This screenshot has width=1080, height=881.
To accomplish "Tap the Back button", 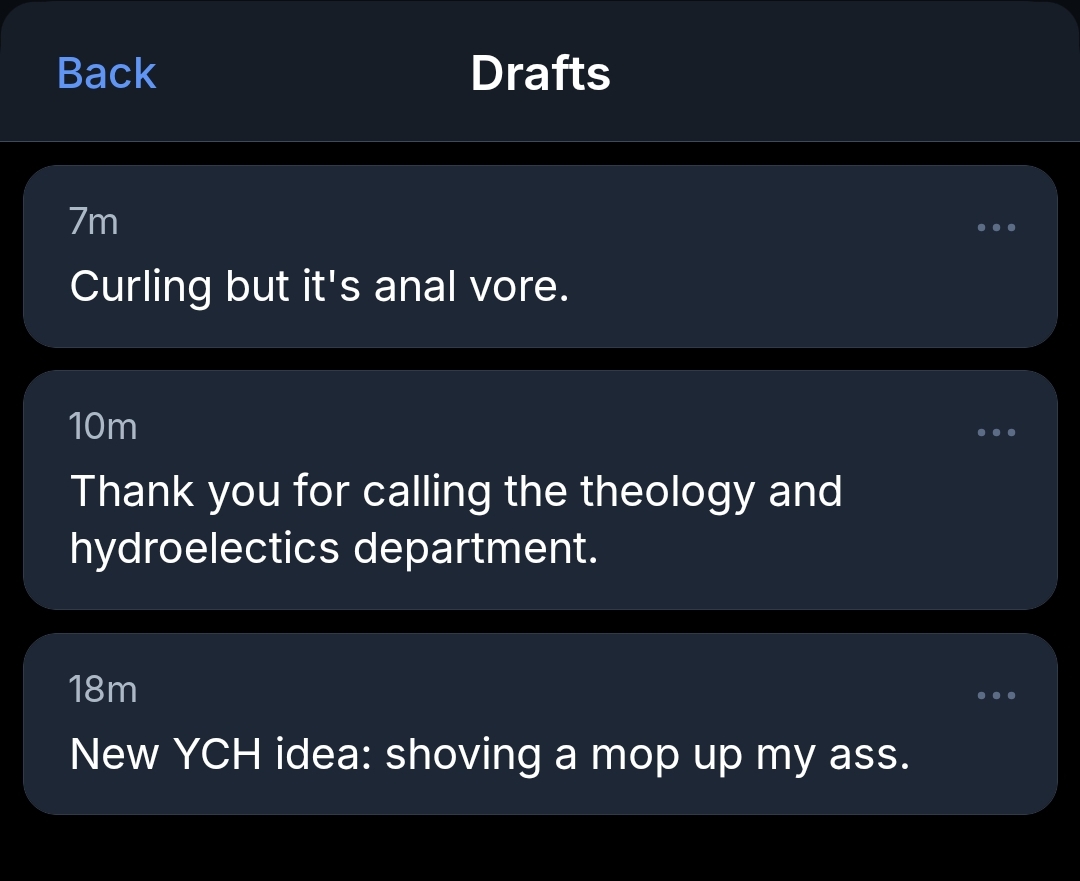I will coord(106,73).
